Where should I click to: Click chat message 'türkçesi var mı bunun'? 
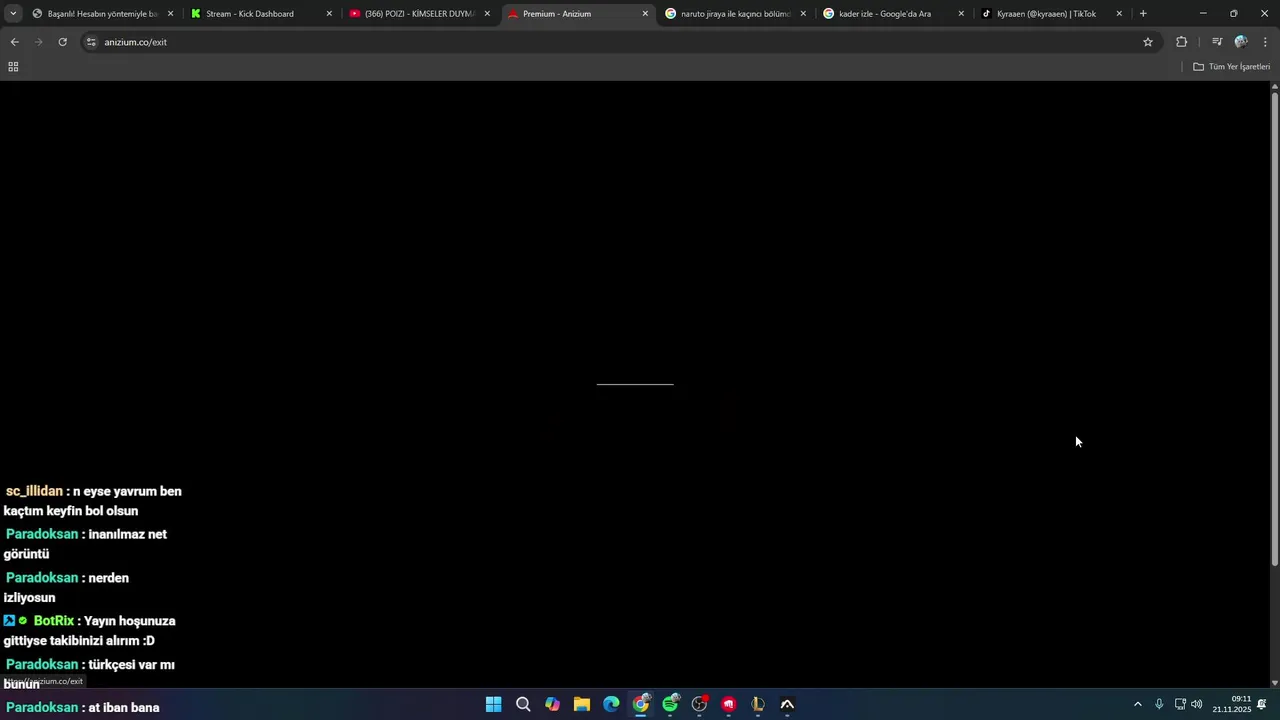click(x=90, y=674)
